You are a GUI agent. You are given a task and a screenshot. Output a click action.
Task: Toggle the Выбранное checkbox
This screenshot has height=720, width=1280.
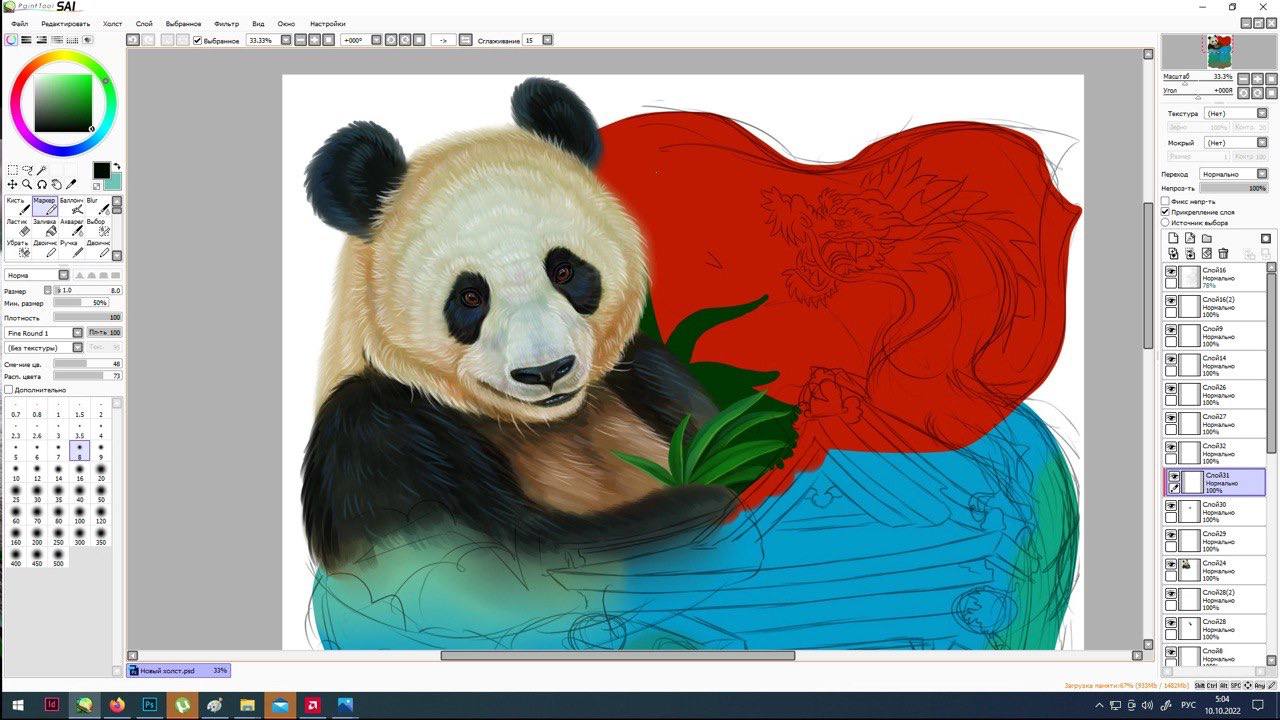pyautogui.click(x=197, y=40)
